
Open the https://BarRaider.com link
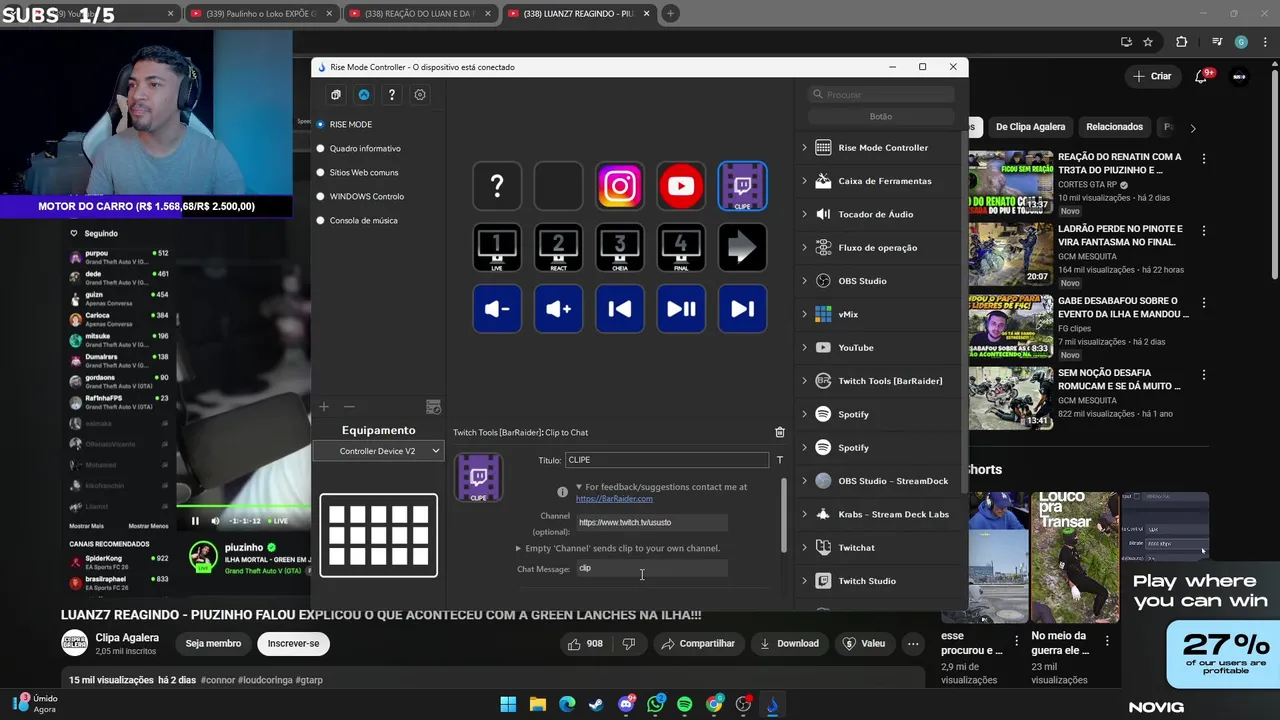point(614,498)
